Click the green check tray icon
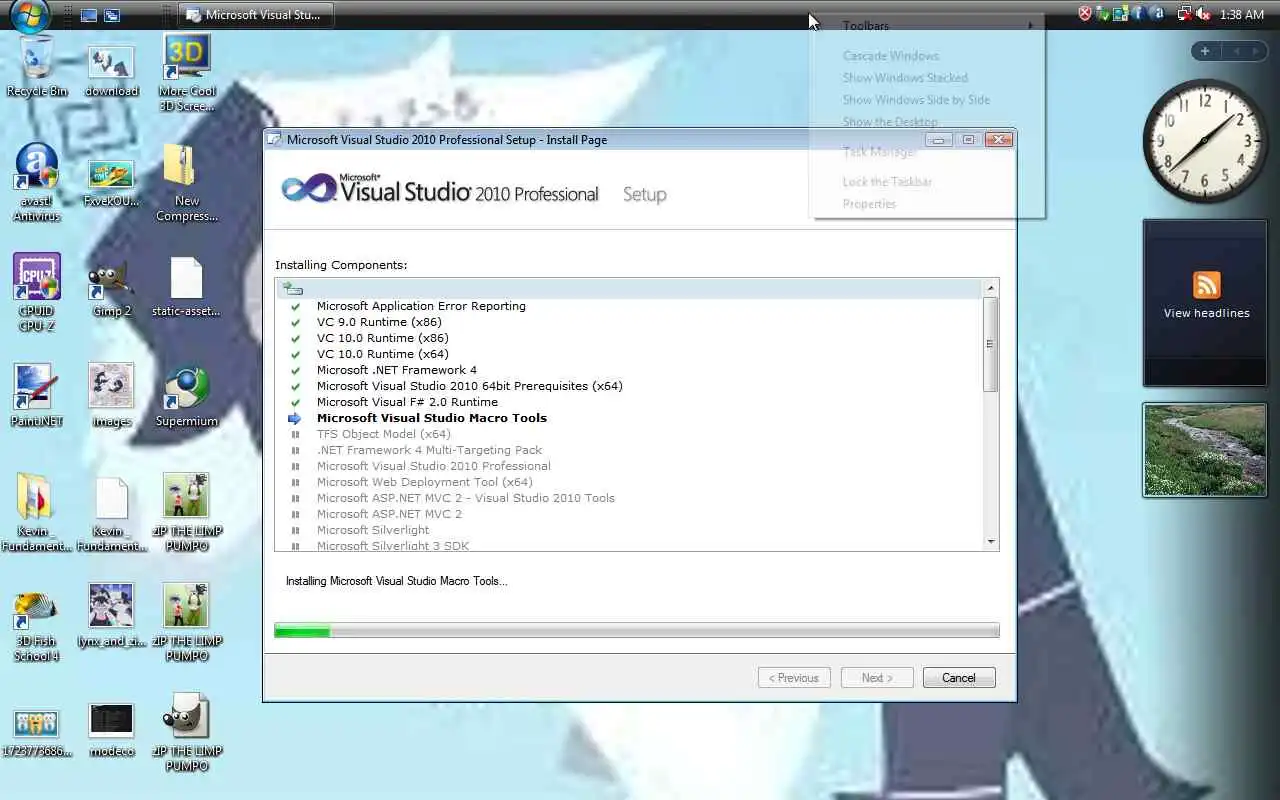1280x800 pixels. click(1103, 14)
